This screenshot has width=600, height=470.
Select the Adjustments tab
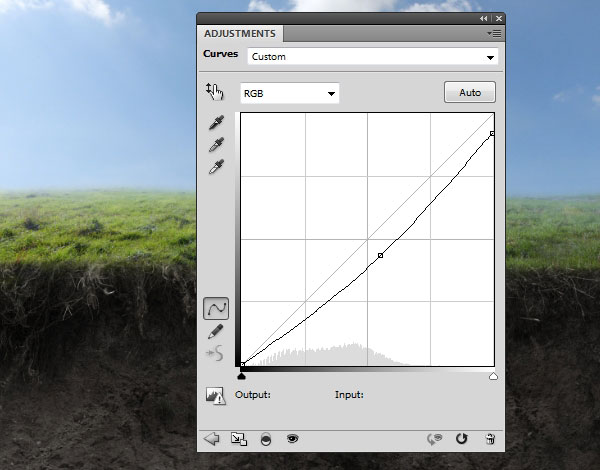tap(240, 34)
